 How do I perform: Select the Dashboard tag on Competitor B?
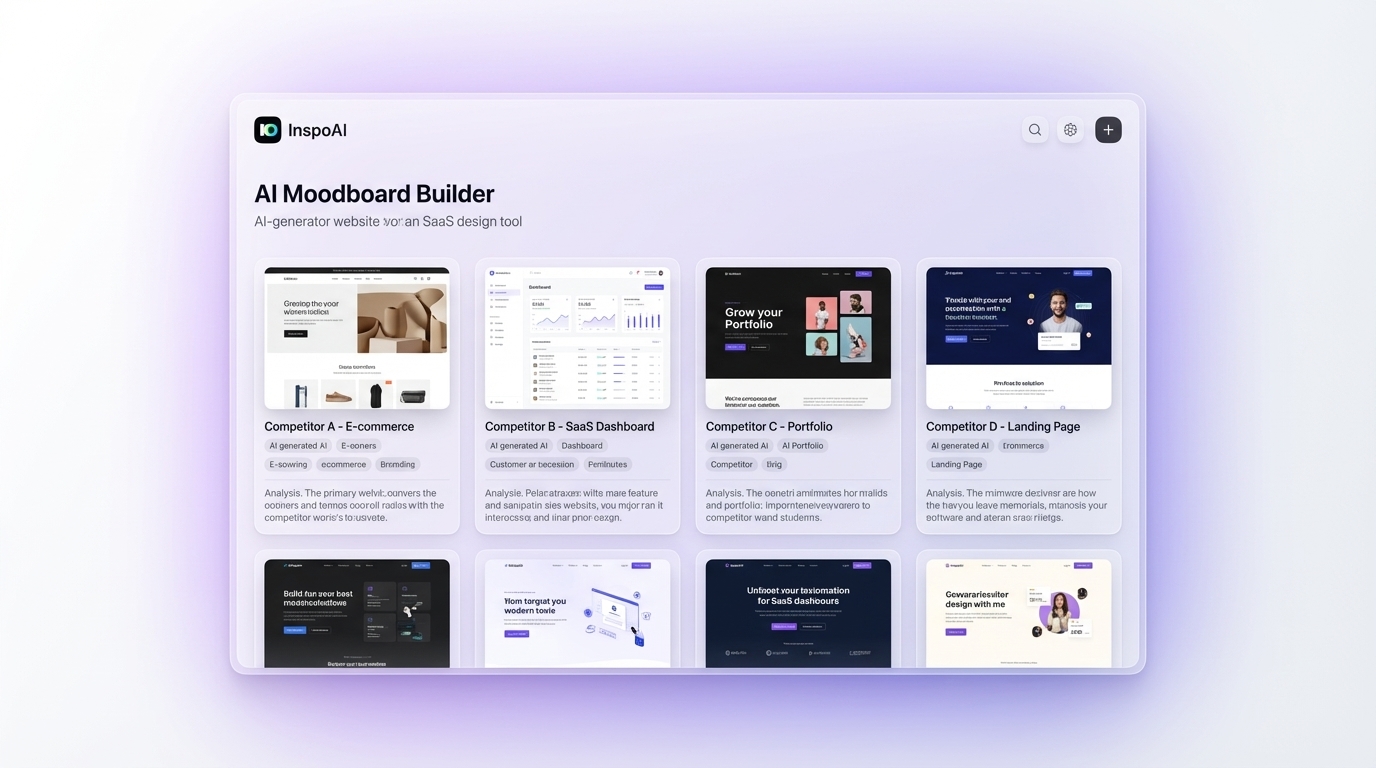582,445
